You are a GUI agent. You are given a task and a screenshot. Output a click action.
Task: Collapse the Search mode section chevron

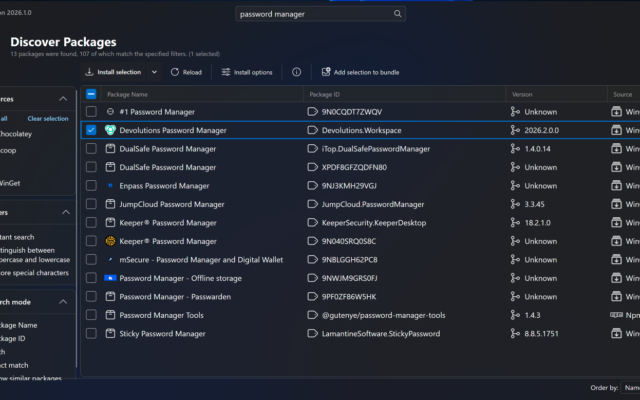pos(63,302)
